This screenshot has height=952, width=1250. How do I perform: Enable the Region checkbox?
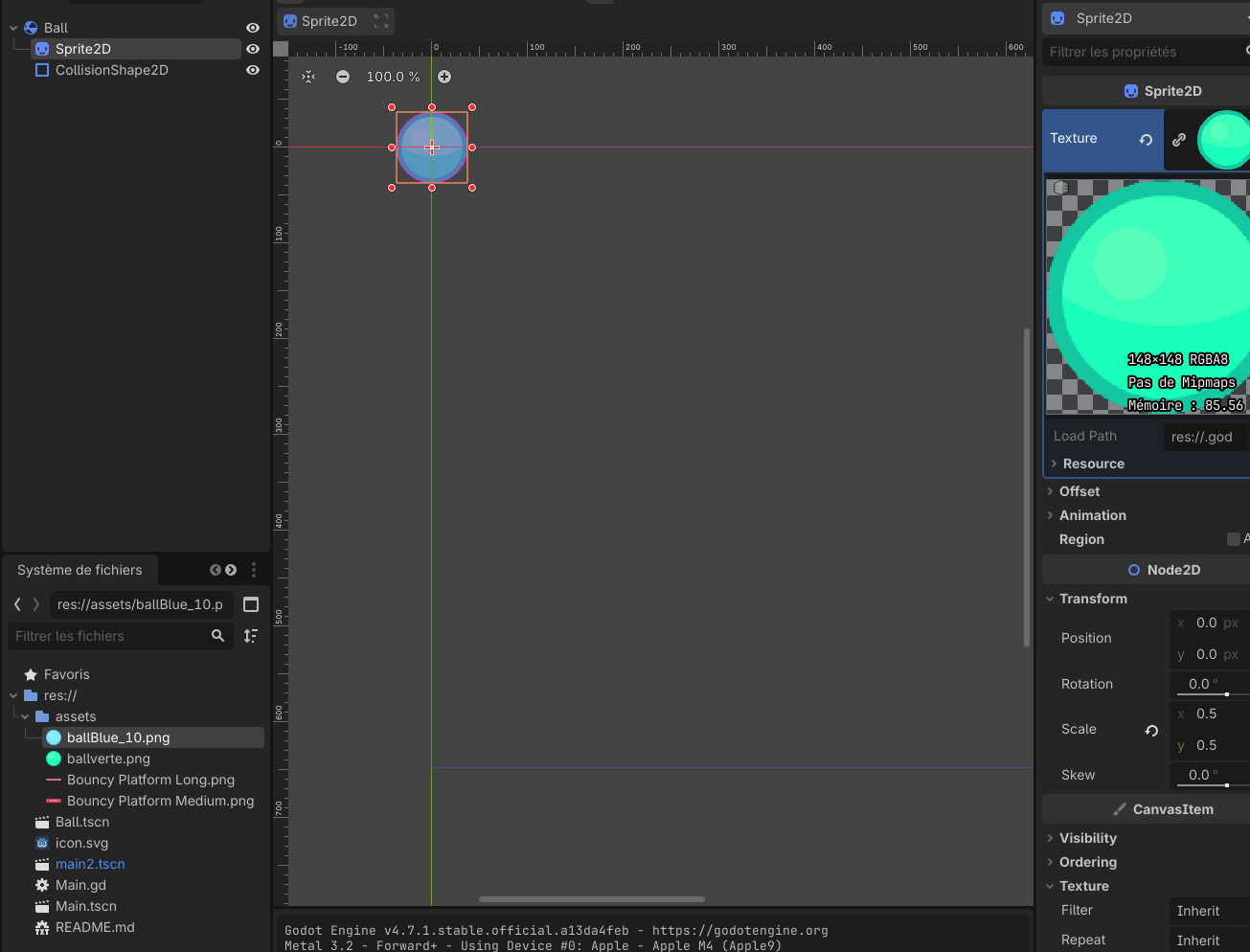1234,539
